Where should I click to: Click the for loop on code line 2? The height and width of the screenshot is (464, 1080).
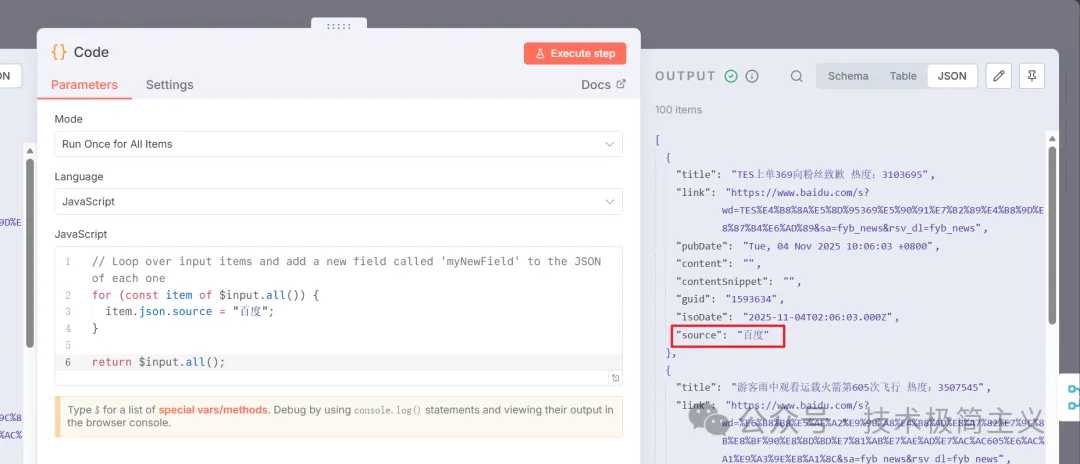pyautogui.click(x=206, y=295)
